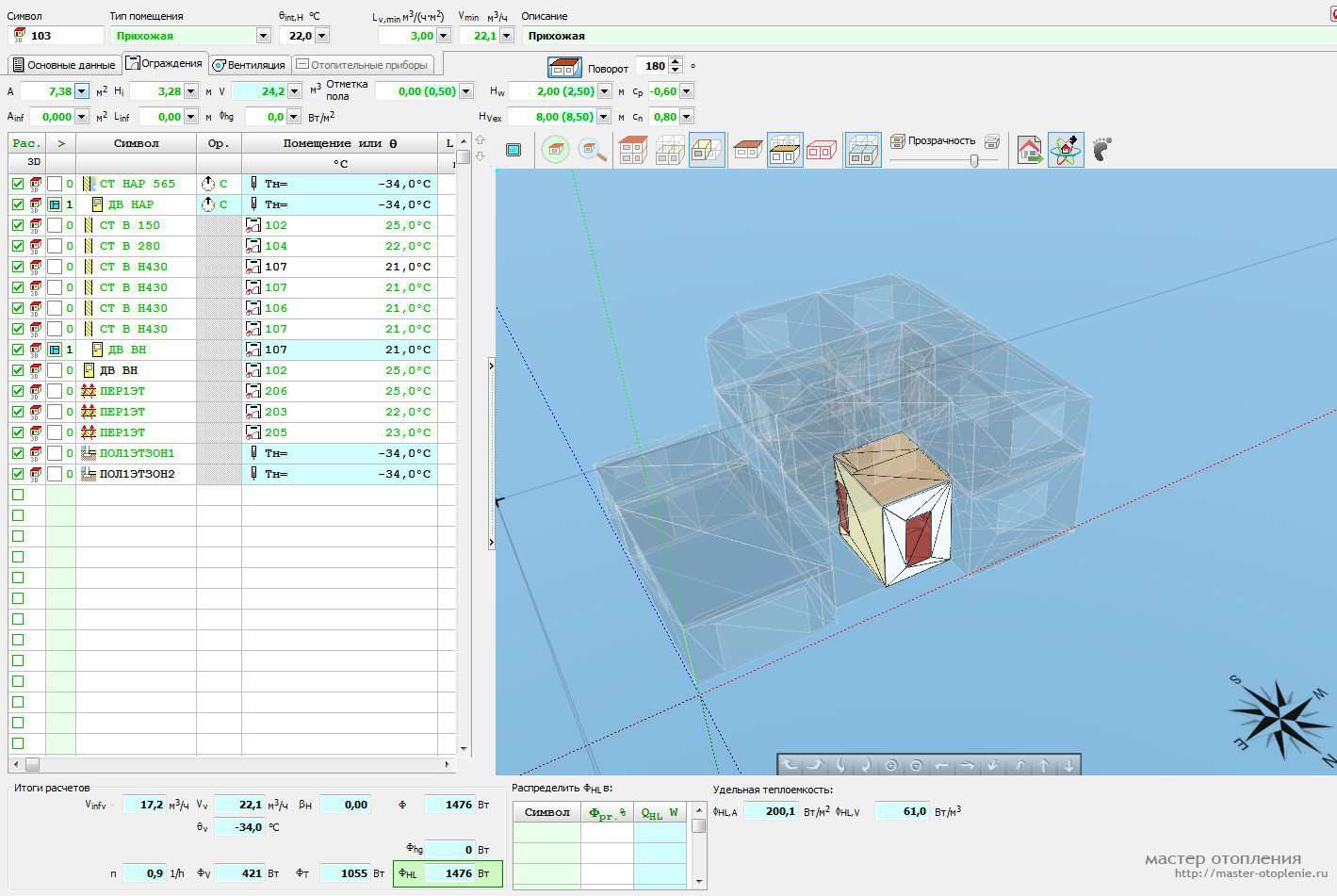The image size is (1337, 896).
Task: Show the whole building view (green circle house icon)
Action: [x=556, y=150]
